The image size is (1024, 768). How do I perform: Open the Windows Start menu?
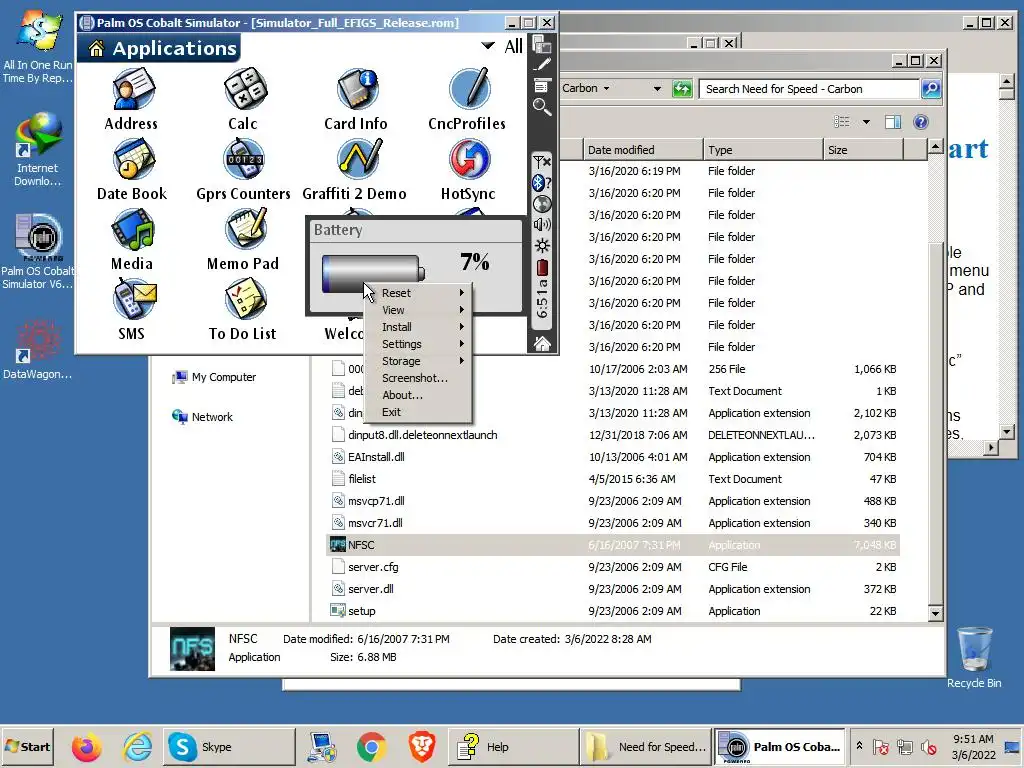click(28, 746)
